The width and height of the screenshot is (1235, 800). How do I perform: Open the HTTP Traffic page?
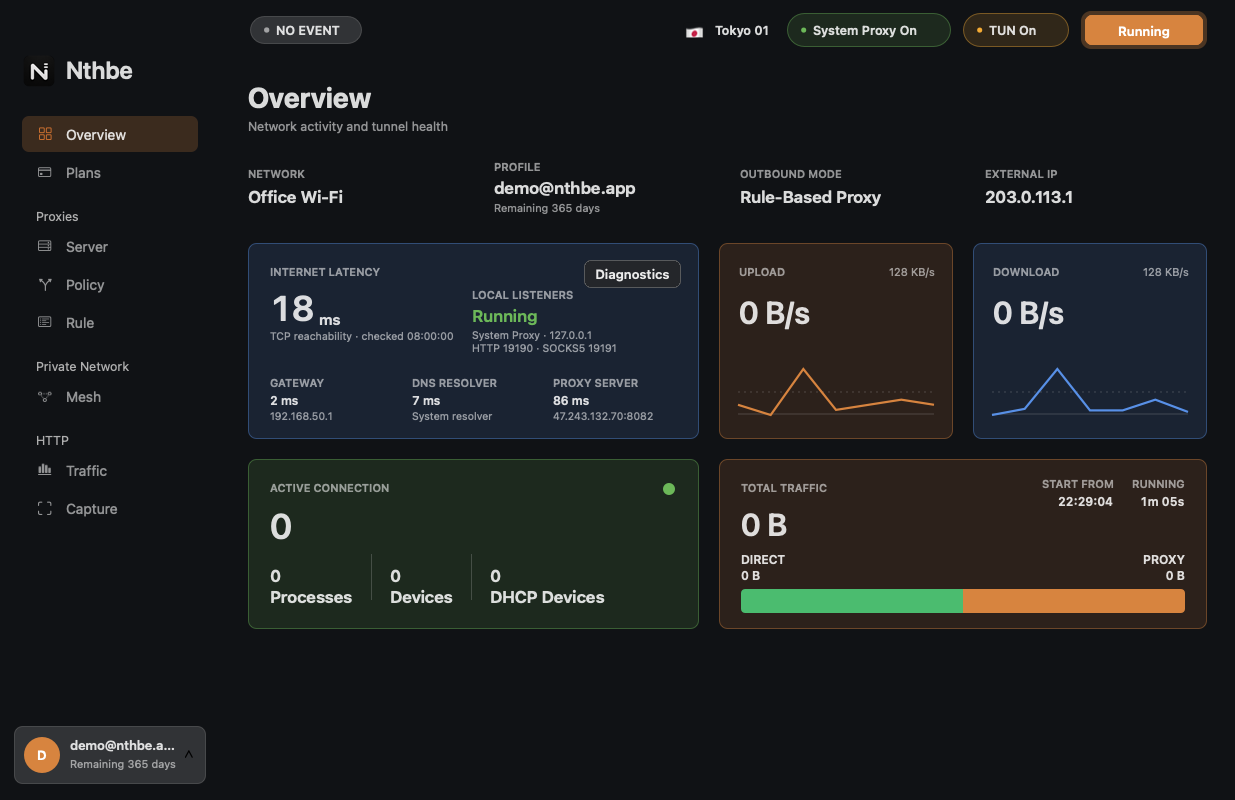110,470
